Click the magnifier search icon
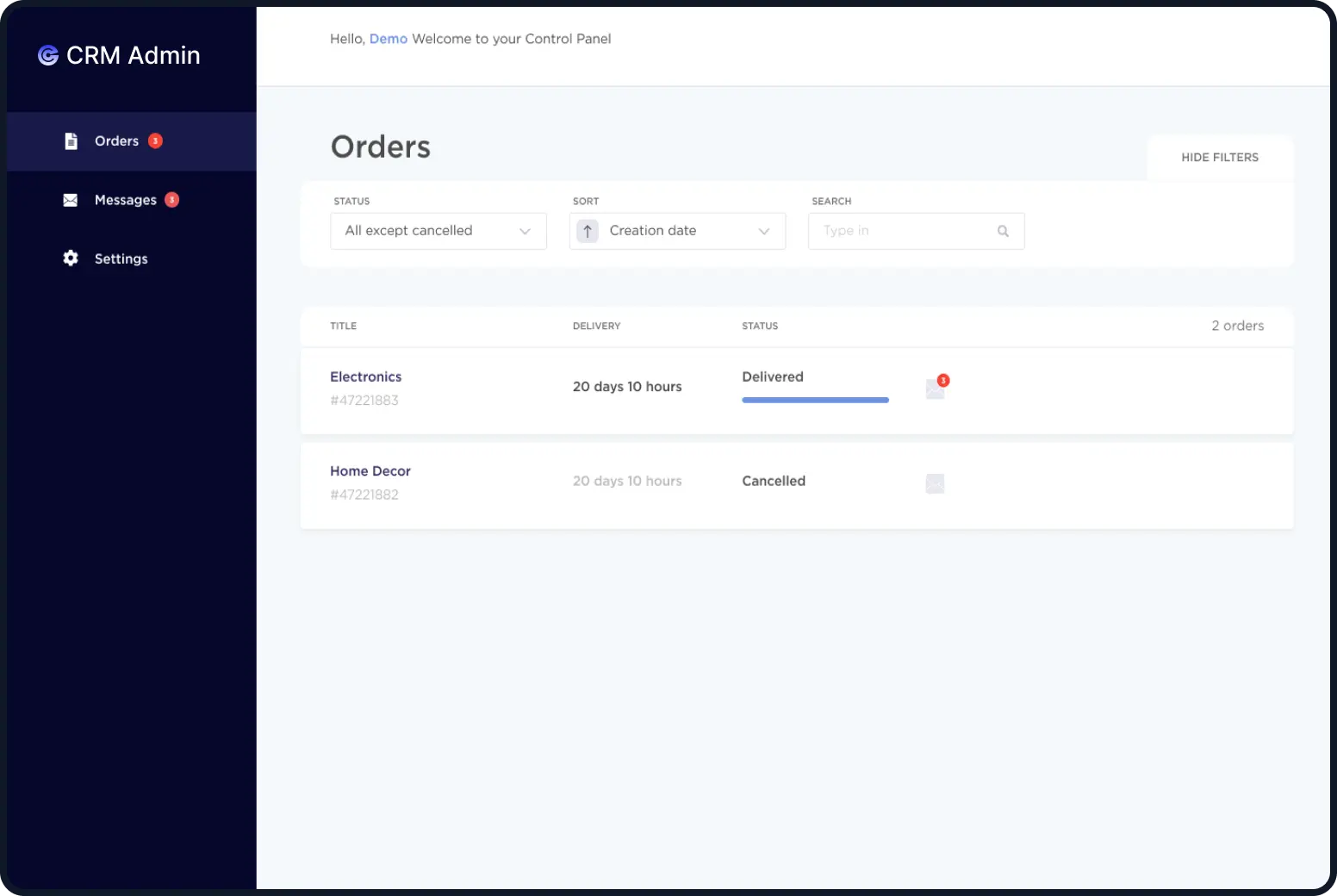Image resolution: width=1337 pixels, height=896 pixels. pos(1003,231)
